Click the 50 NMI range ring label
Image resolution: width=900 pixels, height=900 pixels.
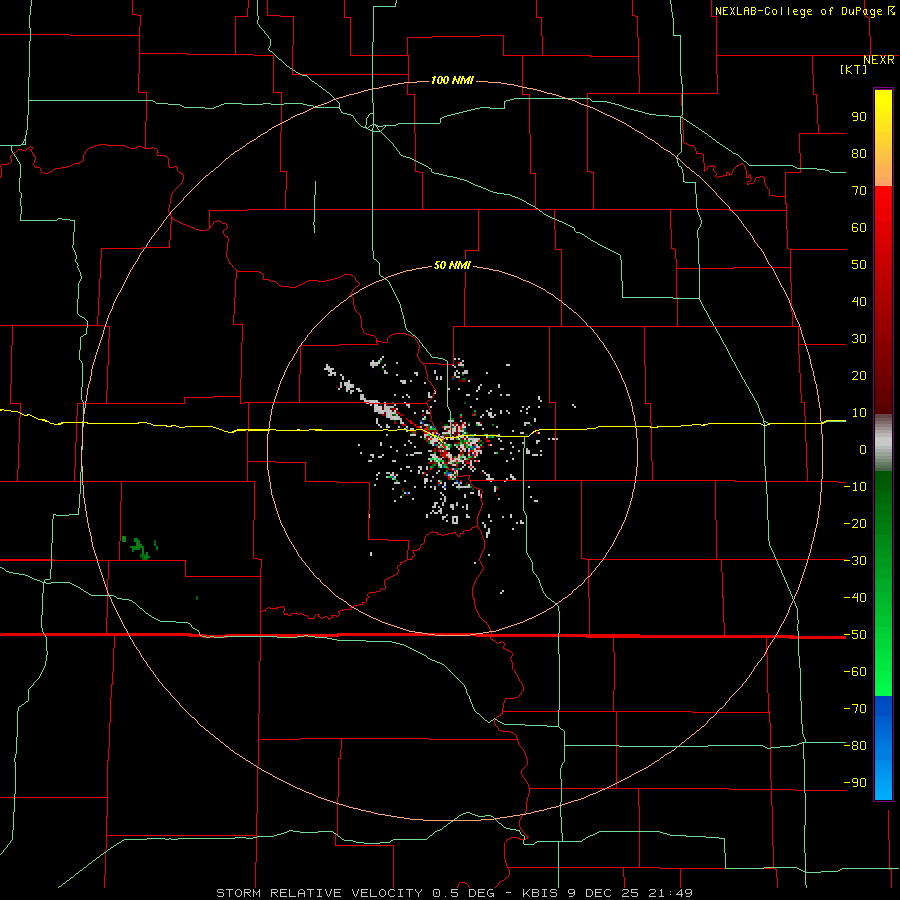(452, 265)
